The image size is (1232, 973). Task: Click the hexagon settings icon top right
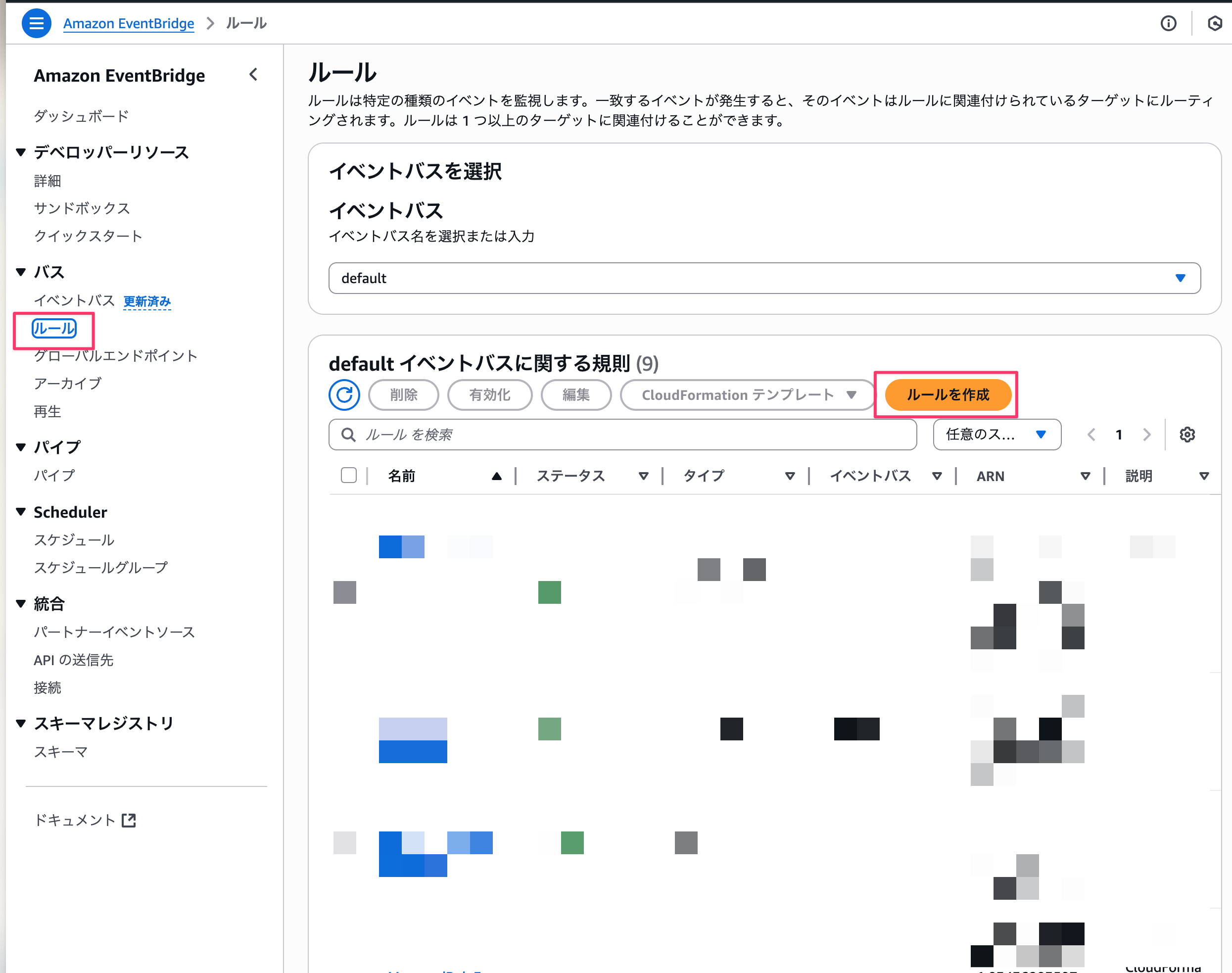(x=1214, y=23)
